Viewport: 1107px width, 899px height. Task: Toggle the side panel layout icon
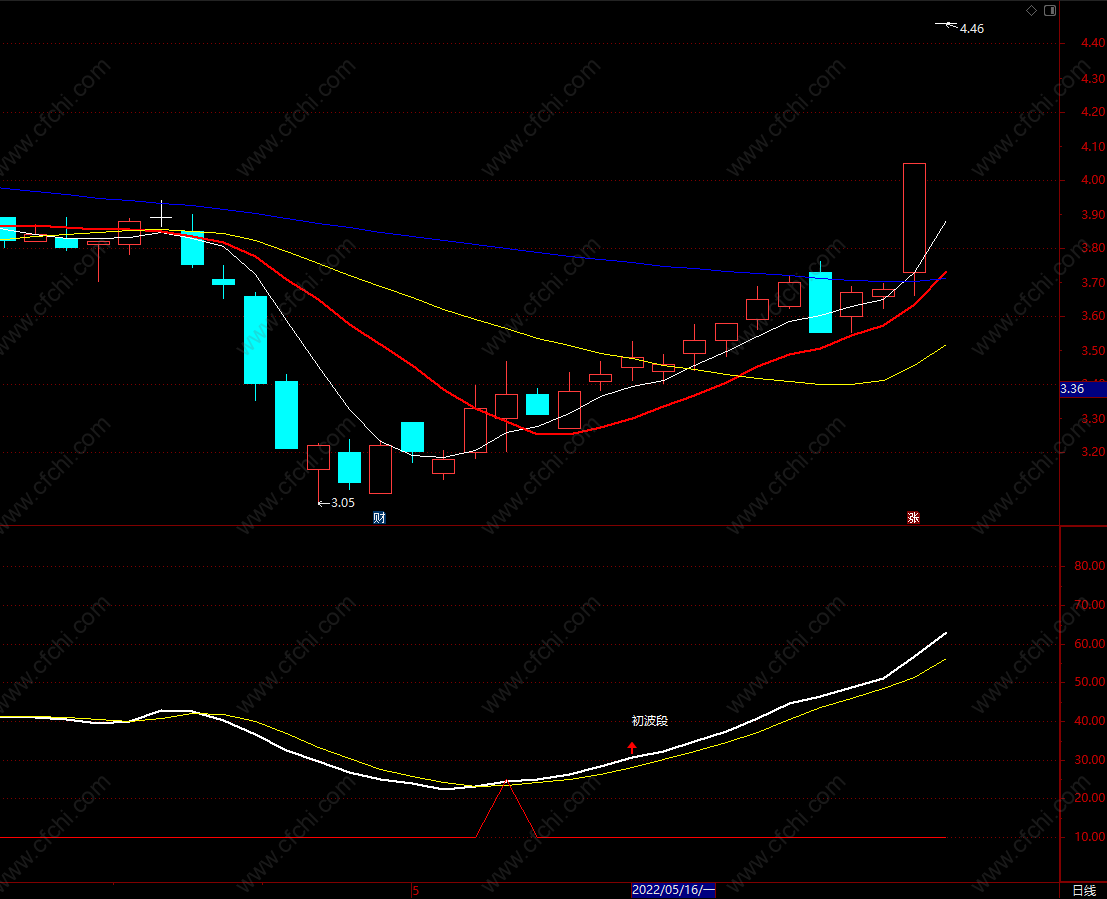pos(1051,11)
